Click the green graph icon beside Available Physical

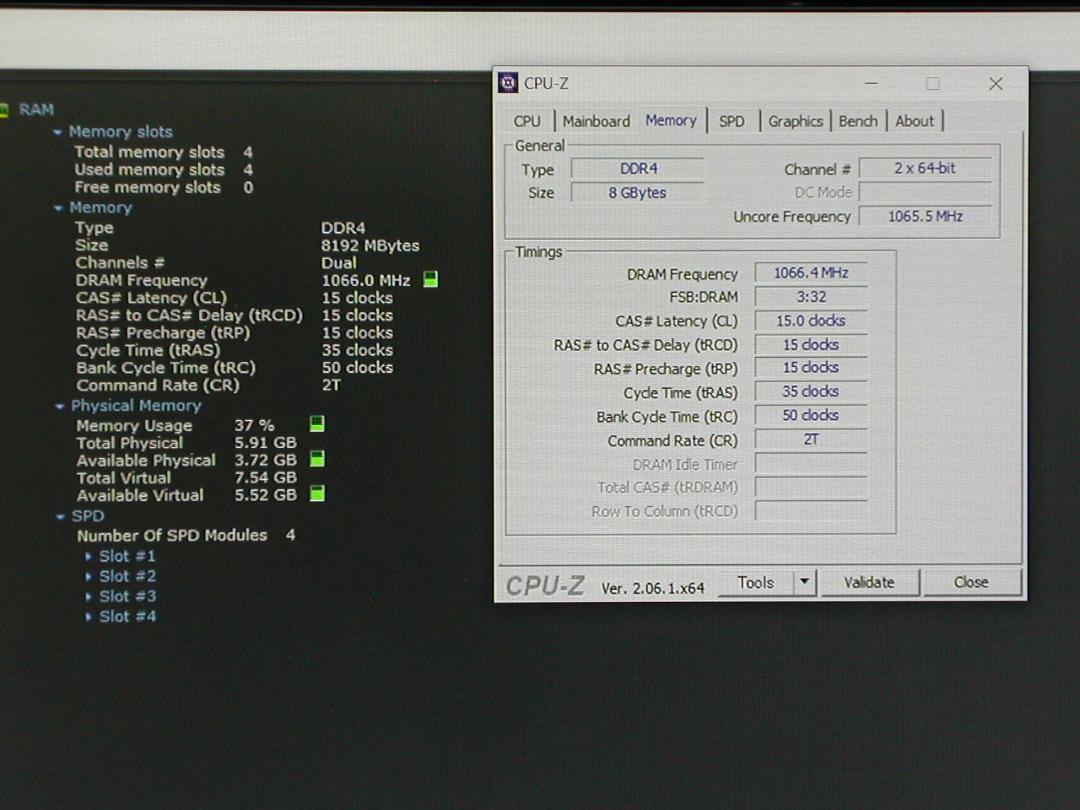(x=317, y=459)
